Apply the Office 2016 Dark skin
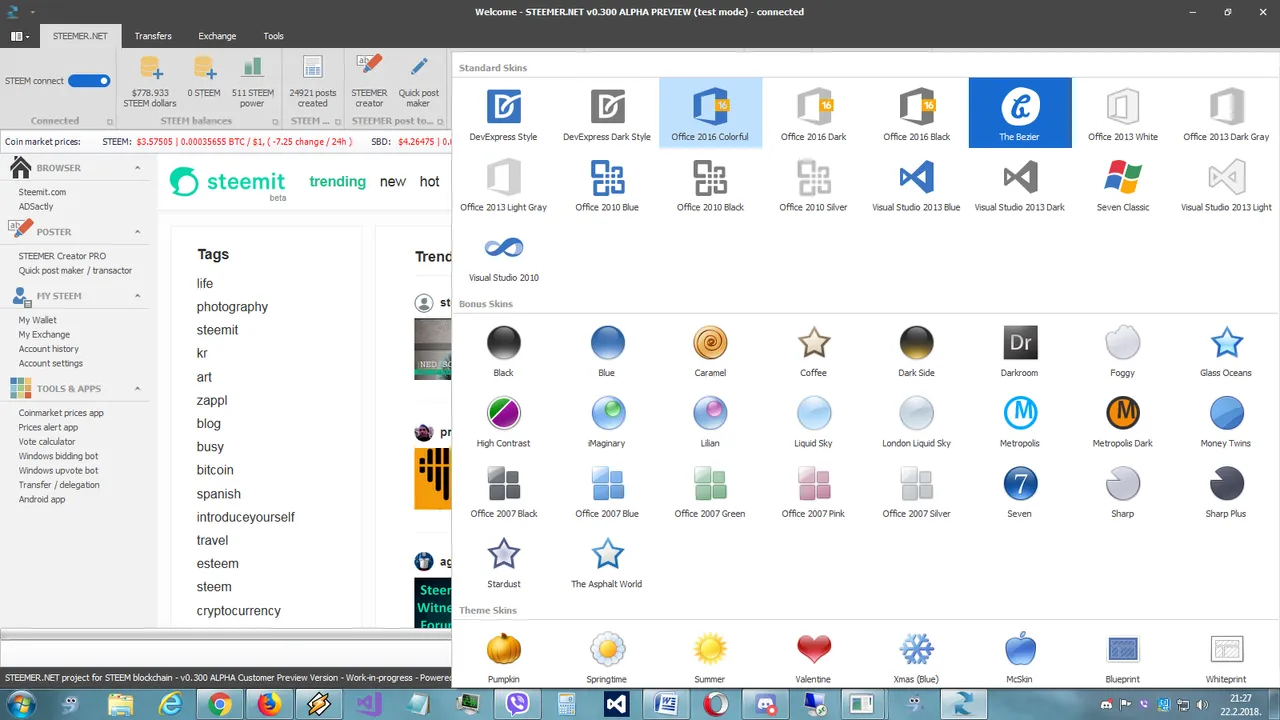Screen dimensions: 1280x720 coord(813,113)
